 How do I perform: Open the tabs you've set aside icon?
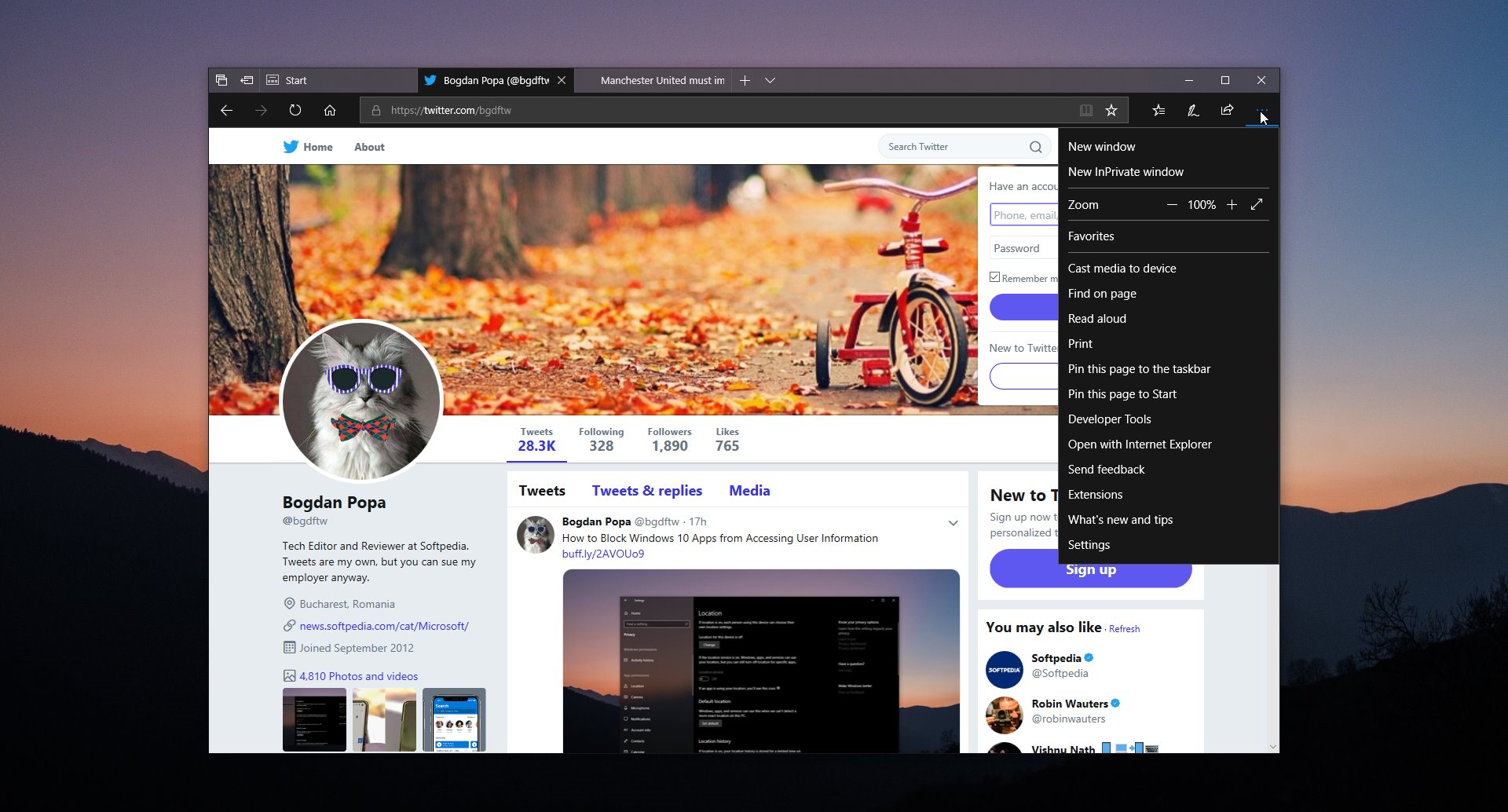click(x=221, y=80)
